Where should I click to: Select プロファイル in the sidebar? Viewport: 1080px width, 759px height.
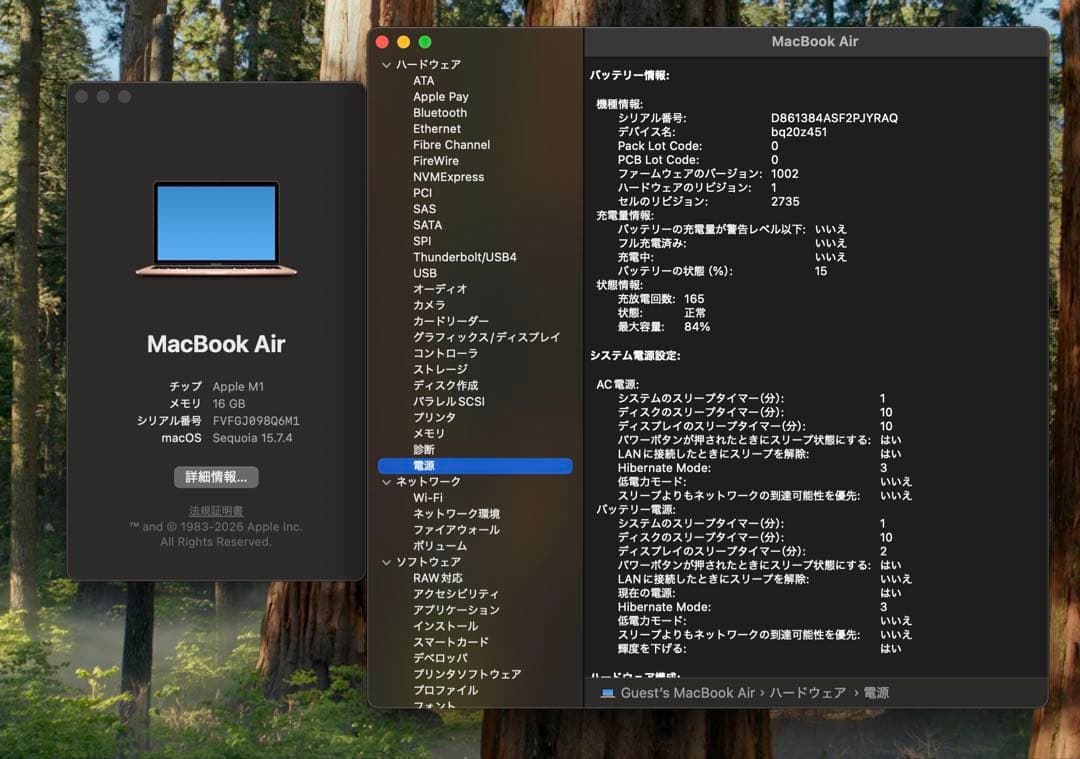click(445, 690)
